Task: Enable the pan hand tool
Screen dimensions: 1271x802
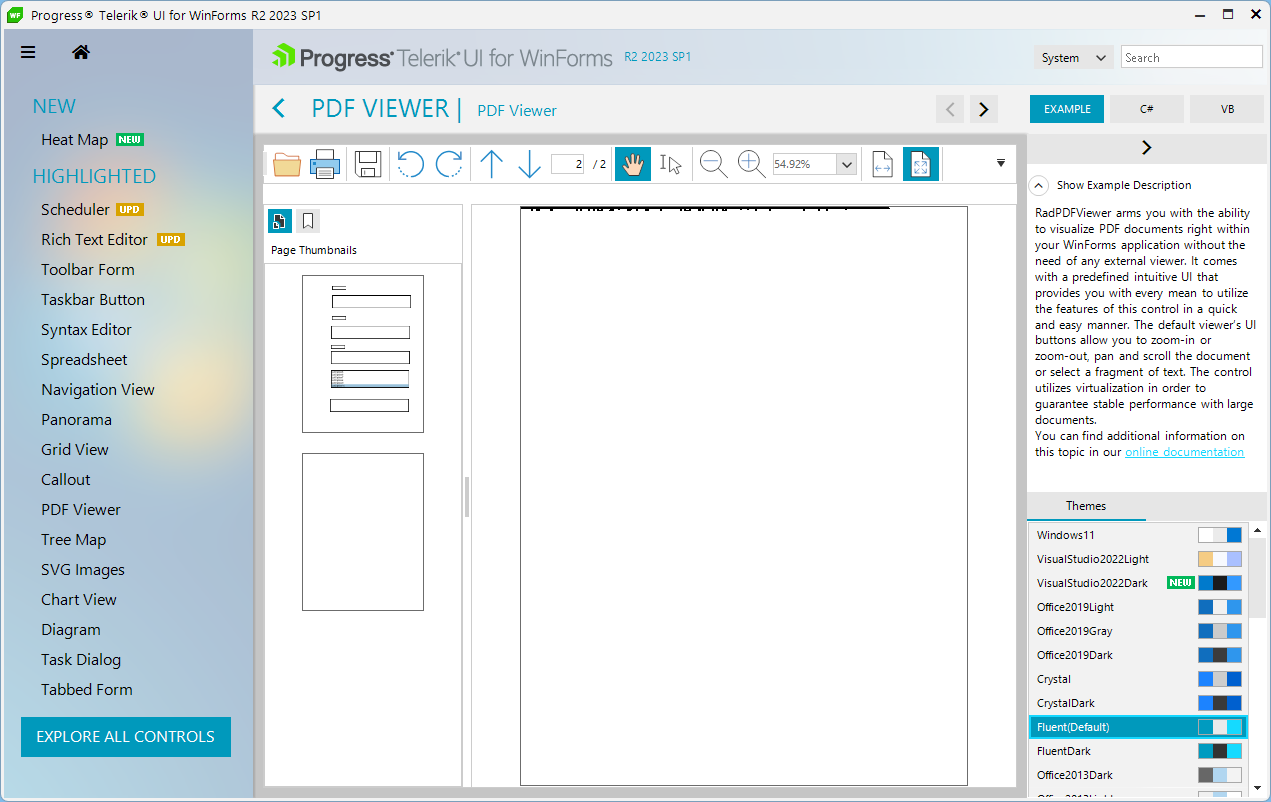Action: coord(632,163)
